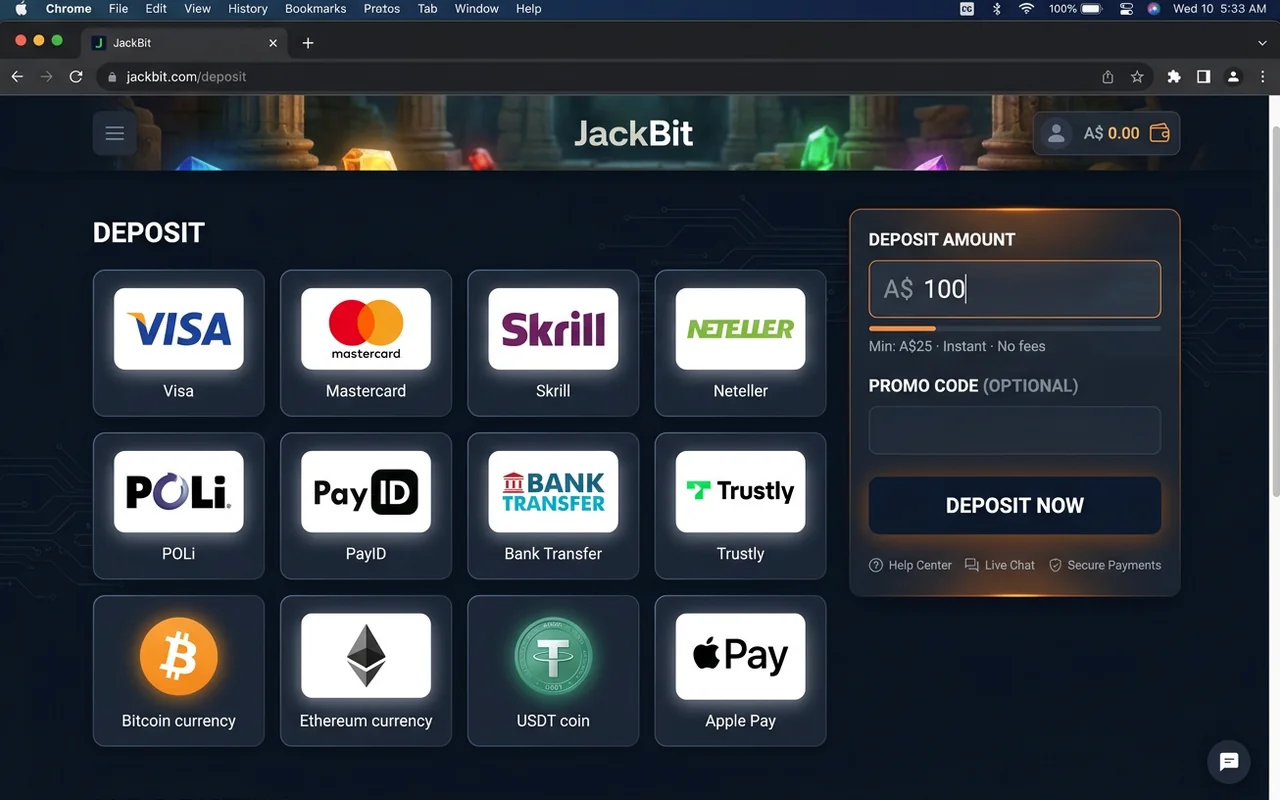1280x800 pixels.
Task: Click the promo code input field
Action: [1015, 431]
